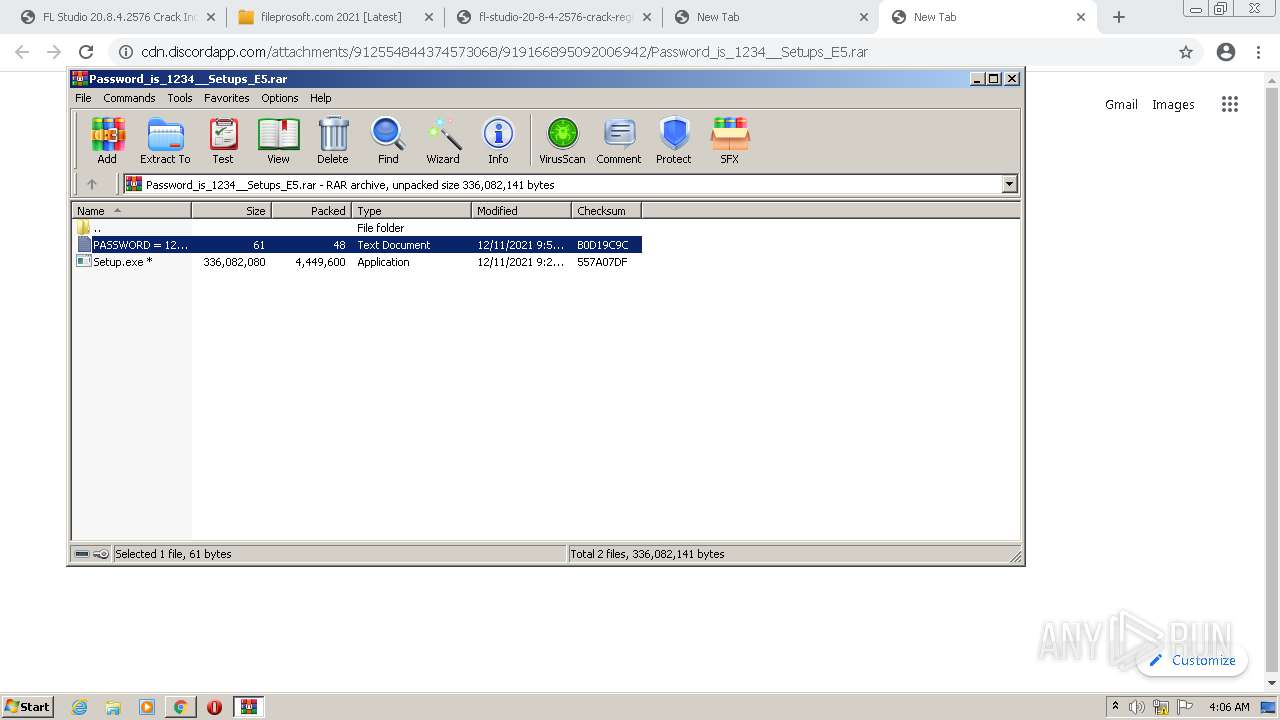This screenshot has height=720, width=1280.
Task: Open the Windows Start menu
Action: pyautogui.click(x=28, y=706)
